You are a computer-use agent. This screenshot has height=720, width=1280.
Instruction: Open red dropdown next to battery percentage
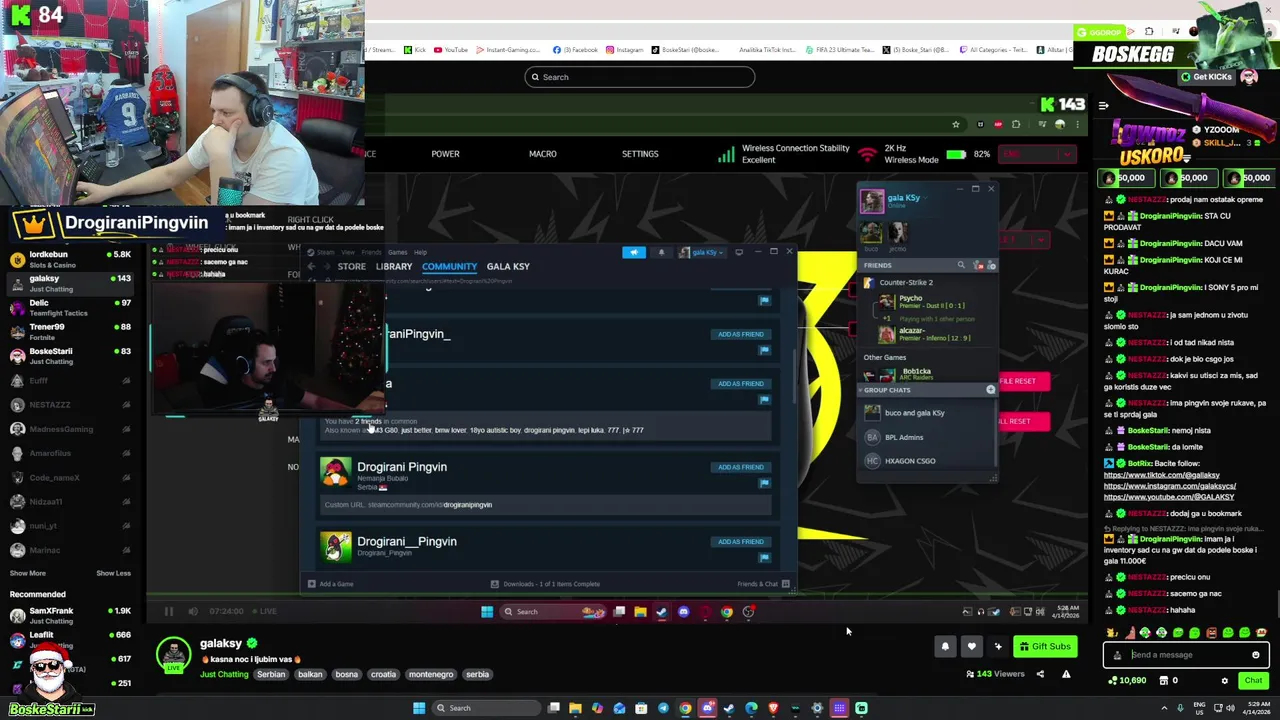pyautogui.click(x=1036, y=154)
